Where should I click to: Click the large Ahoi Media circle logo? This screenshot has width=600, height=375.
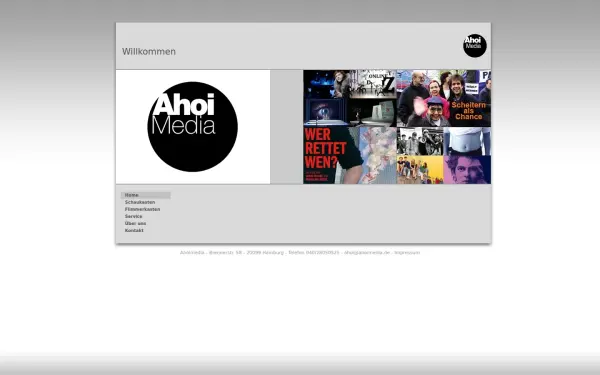(192, 127)
